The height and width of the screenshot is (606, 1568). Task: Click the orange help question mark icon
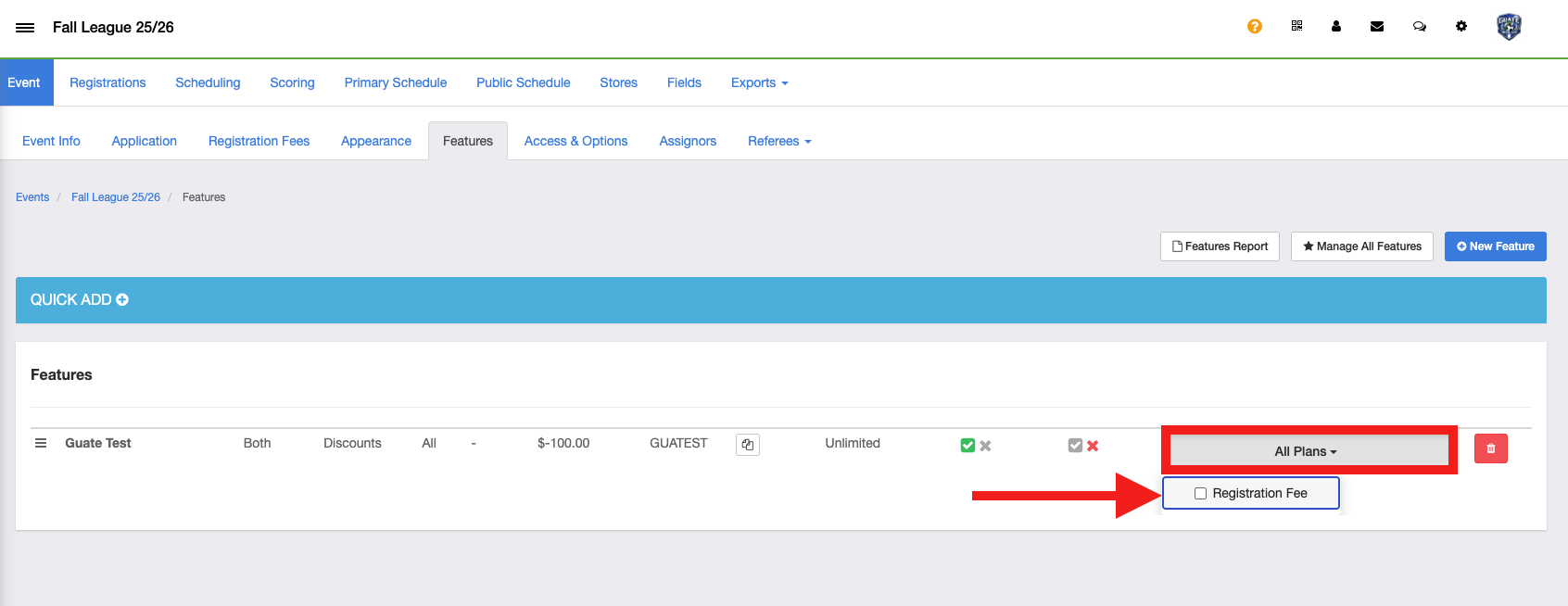point(1254,27)
